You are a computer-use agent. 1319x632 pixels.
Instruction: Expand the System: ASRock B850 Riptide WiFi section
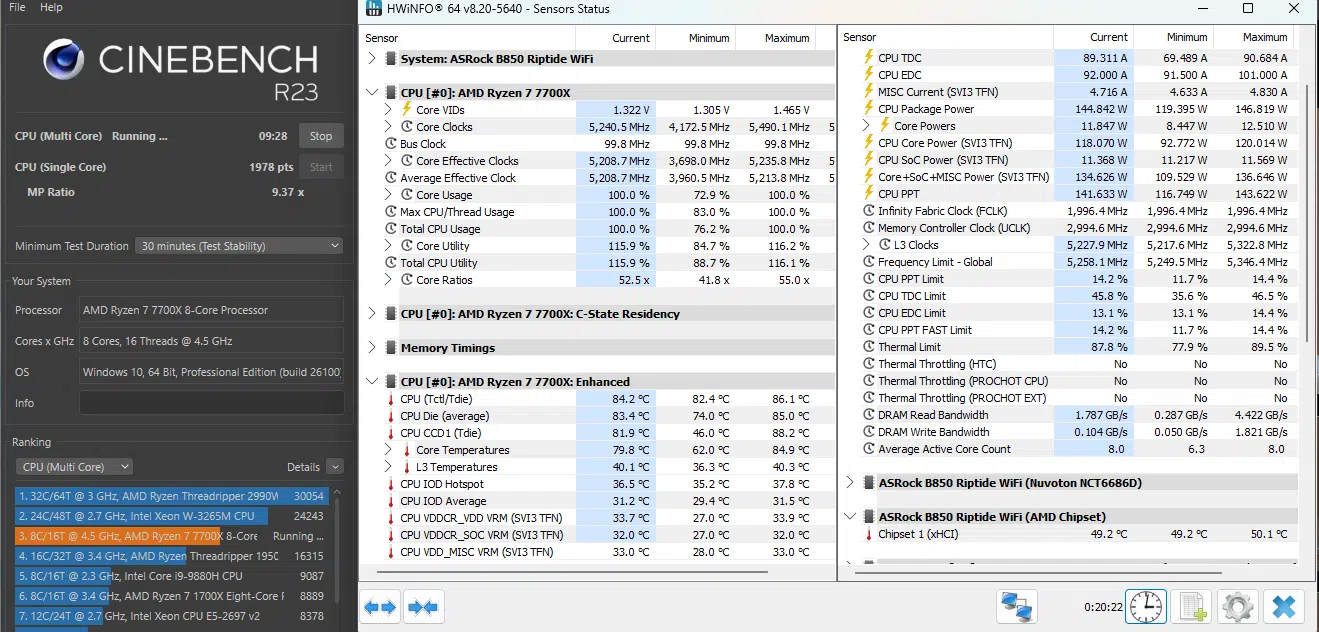(x=372, y=59)
